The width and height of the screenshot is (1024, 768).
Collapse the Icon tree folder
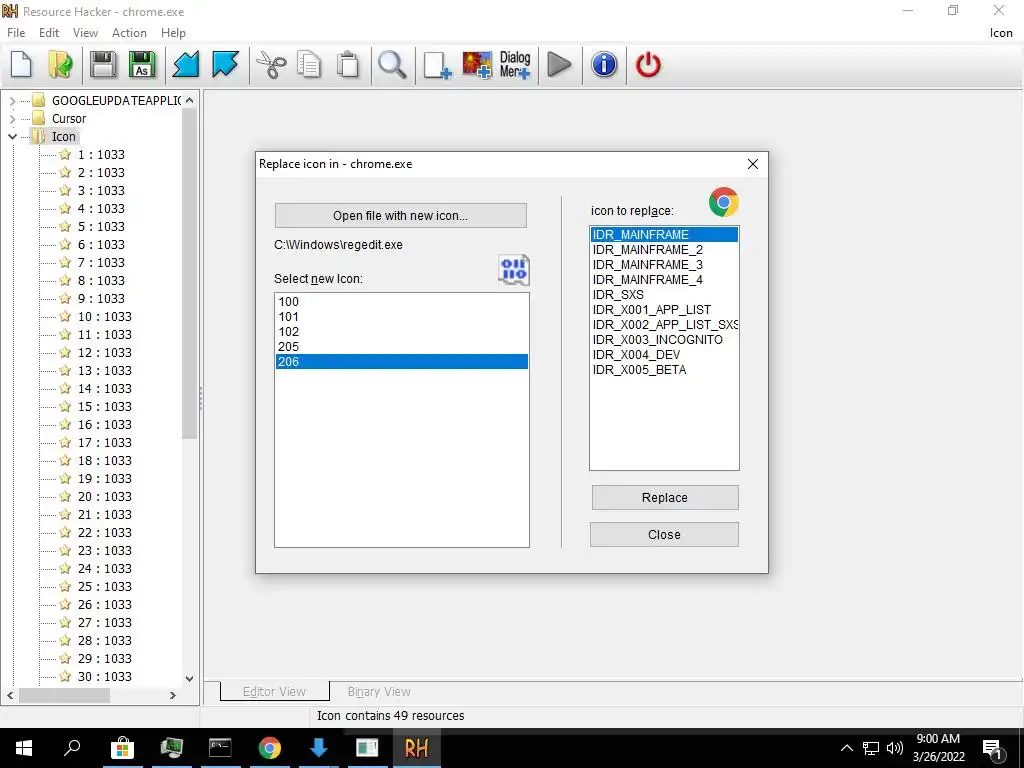(12, 136)
